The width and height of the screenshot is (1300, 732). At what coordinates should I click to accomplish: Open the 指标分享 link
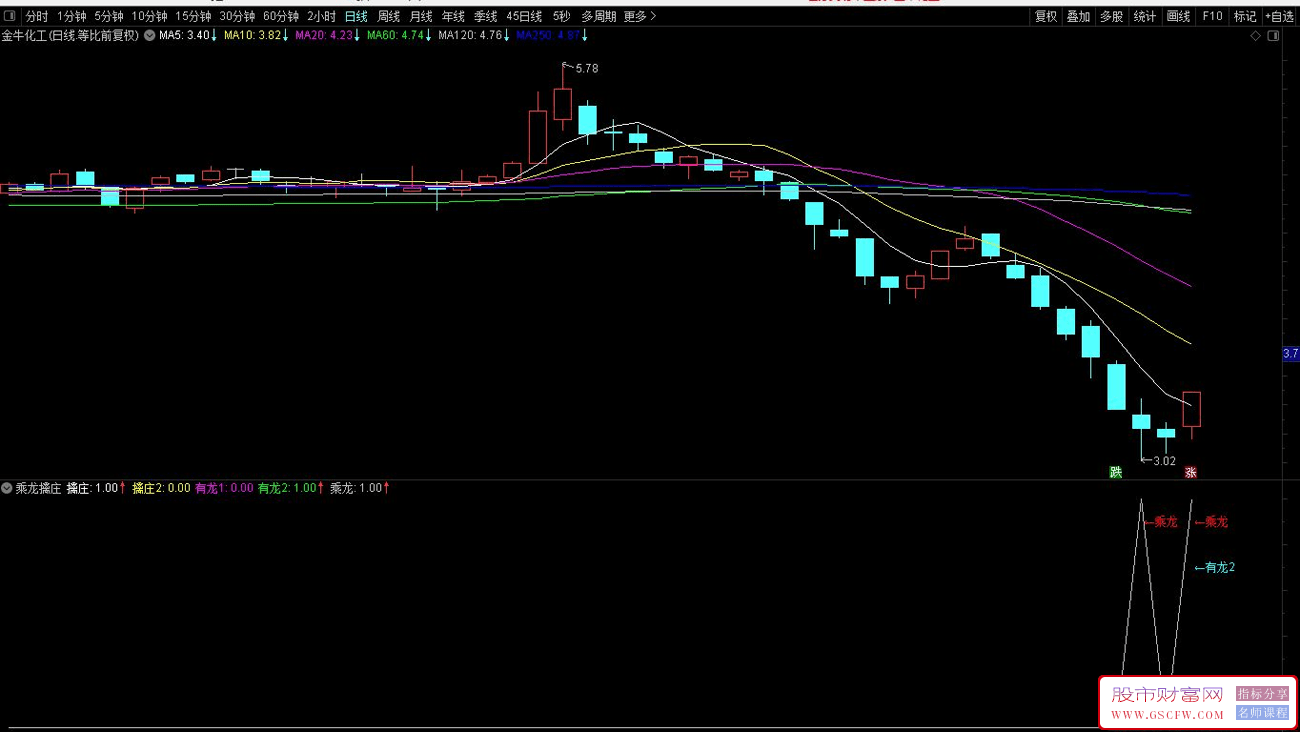pyautogui.click(x=1263, y=694)
